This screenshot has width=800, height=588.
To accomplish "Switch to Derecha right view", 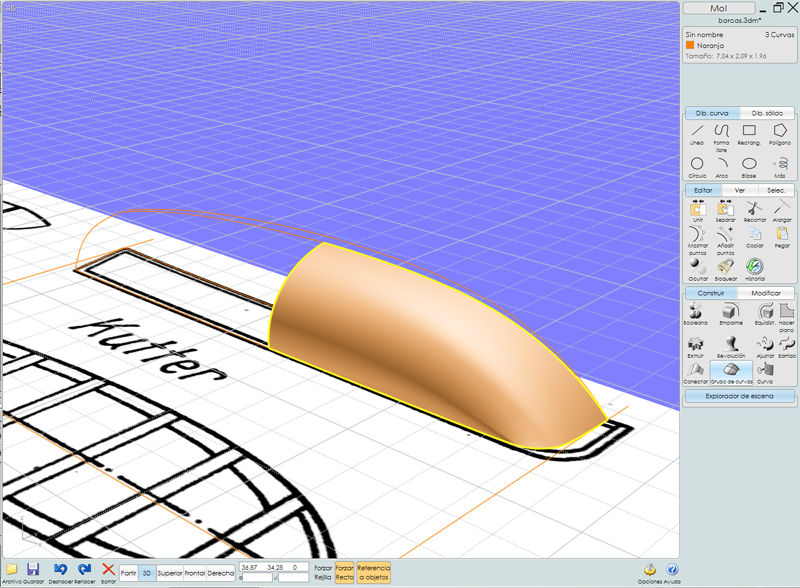I will pyautogui.click(x=220, y=573).
